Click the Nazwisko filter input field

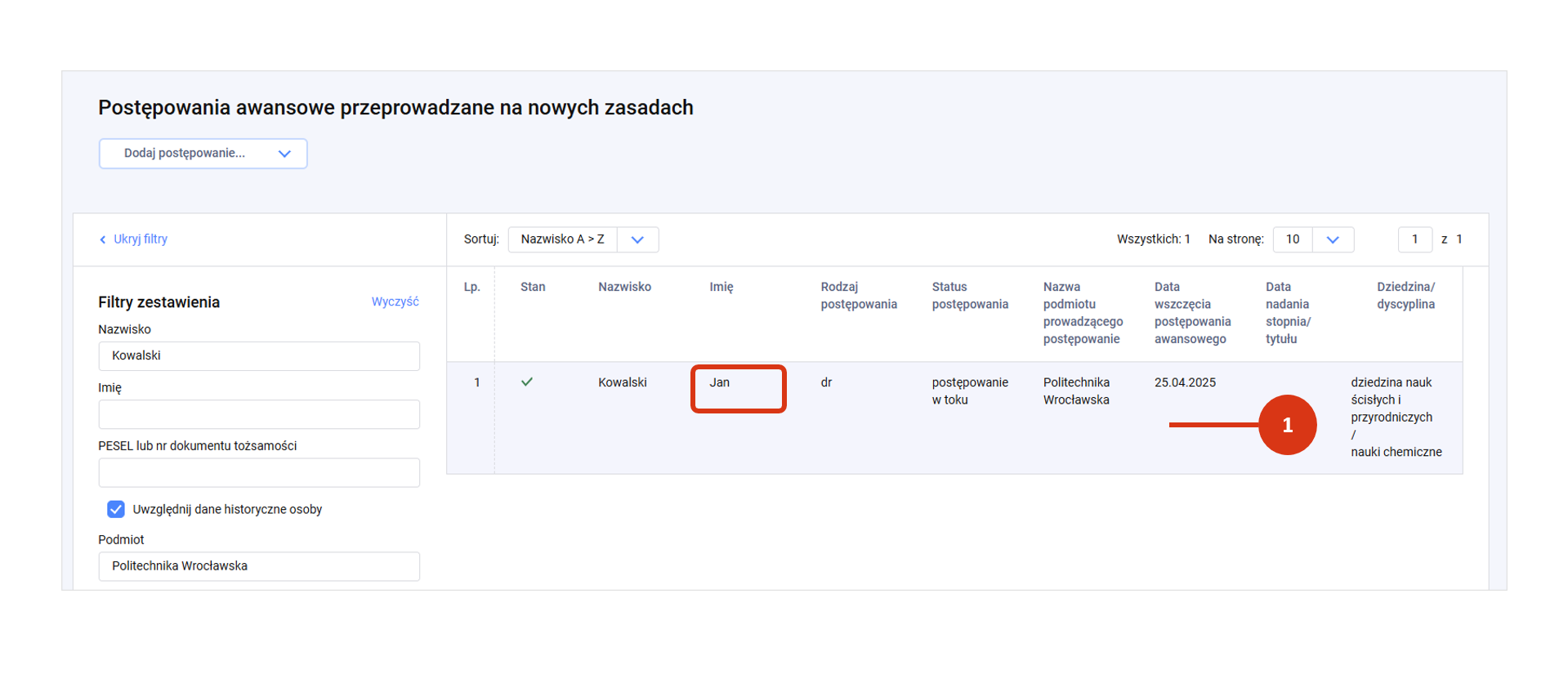click(259, 356)
